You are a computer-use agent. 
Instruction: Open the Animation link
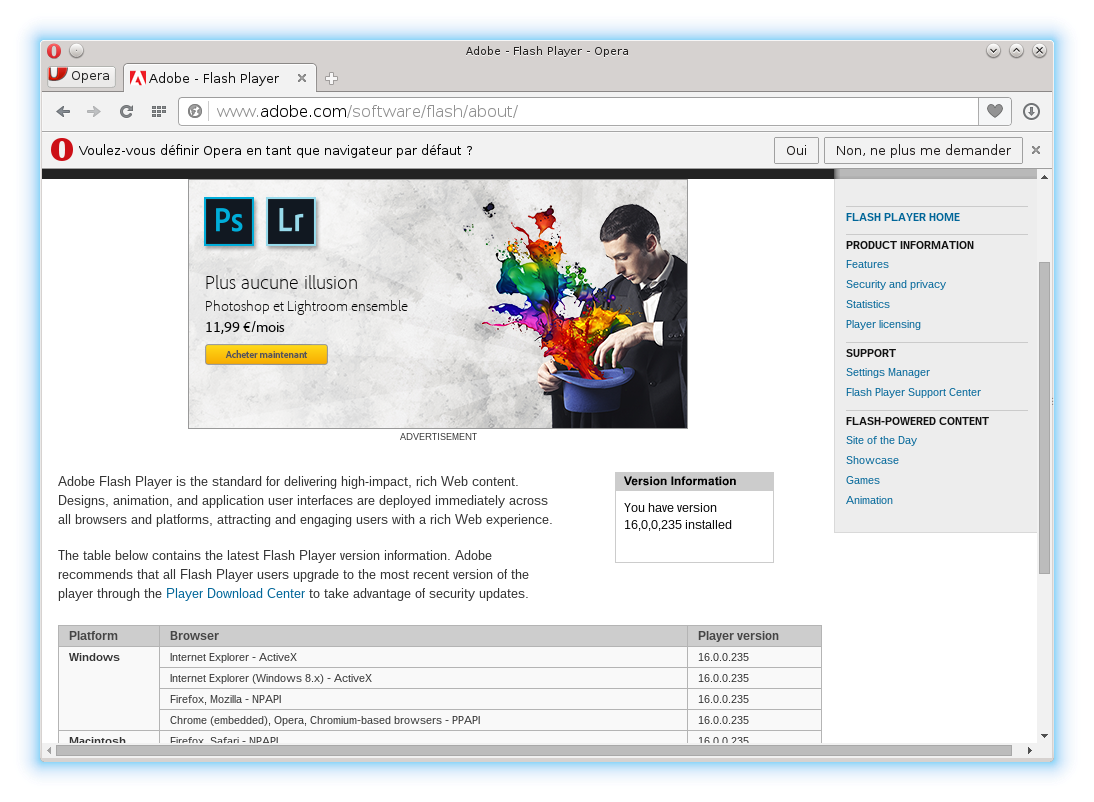coord(869,500)
